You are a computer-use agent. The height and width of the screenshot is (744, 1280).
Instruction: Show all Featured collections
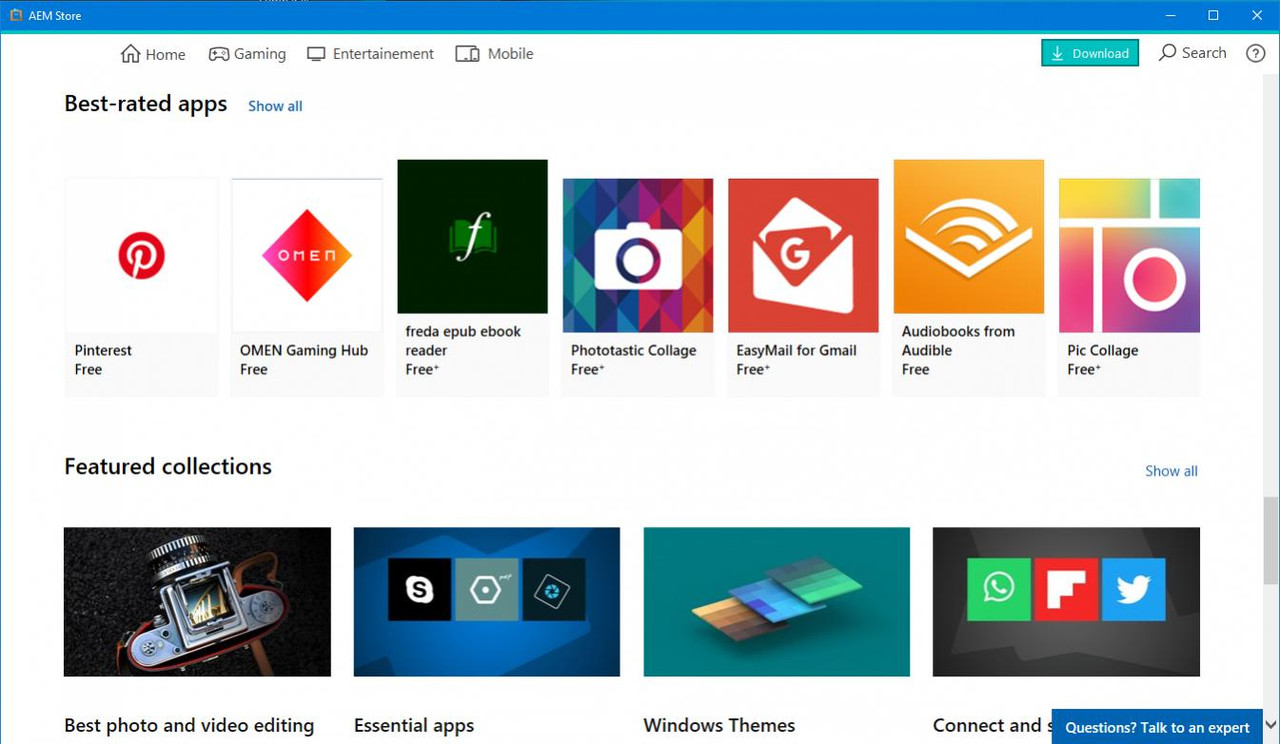pos(1171,471)
